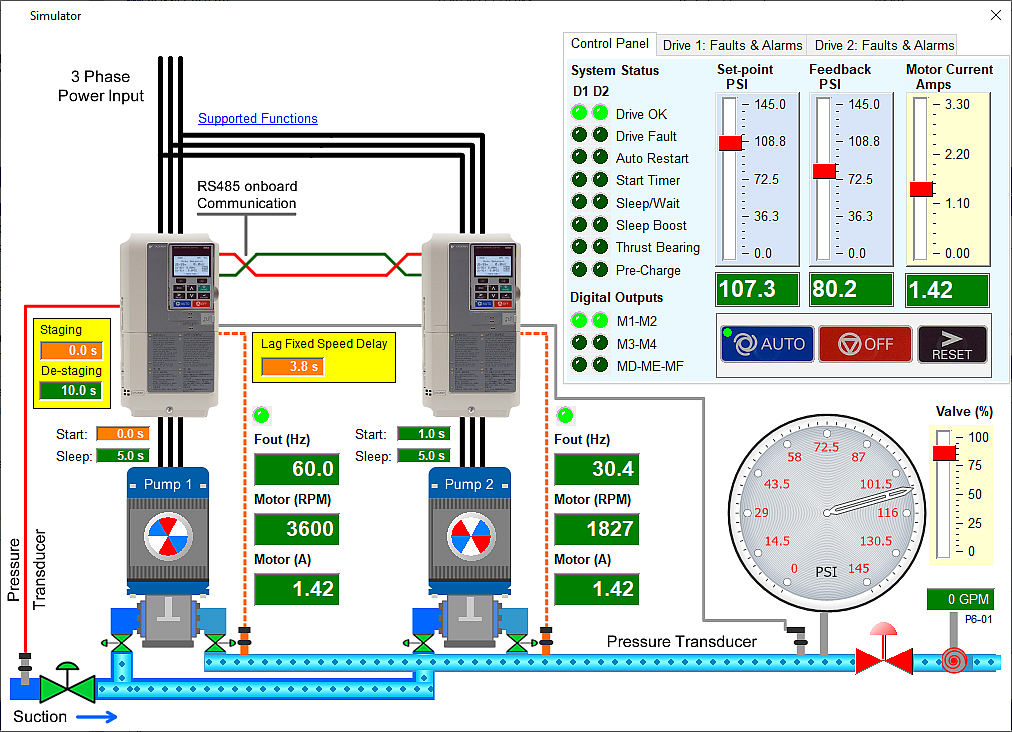The width and height of the screenshot is (1012, 732).
Task: Switch to Drive 2: Faults & Alarms tab
Action: pyautogui.click(x=884, y=45)
